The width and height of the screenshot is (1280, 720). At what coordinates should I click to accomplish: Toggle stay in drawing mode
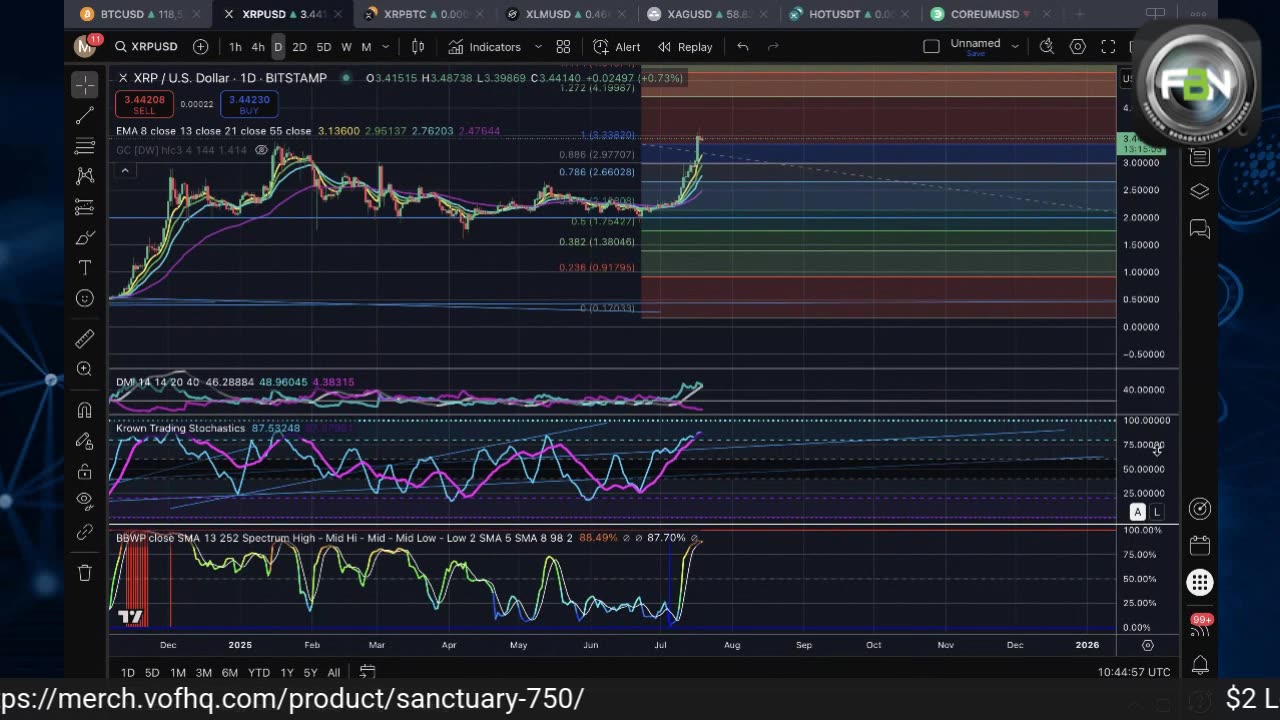85,440
